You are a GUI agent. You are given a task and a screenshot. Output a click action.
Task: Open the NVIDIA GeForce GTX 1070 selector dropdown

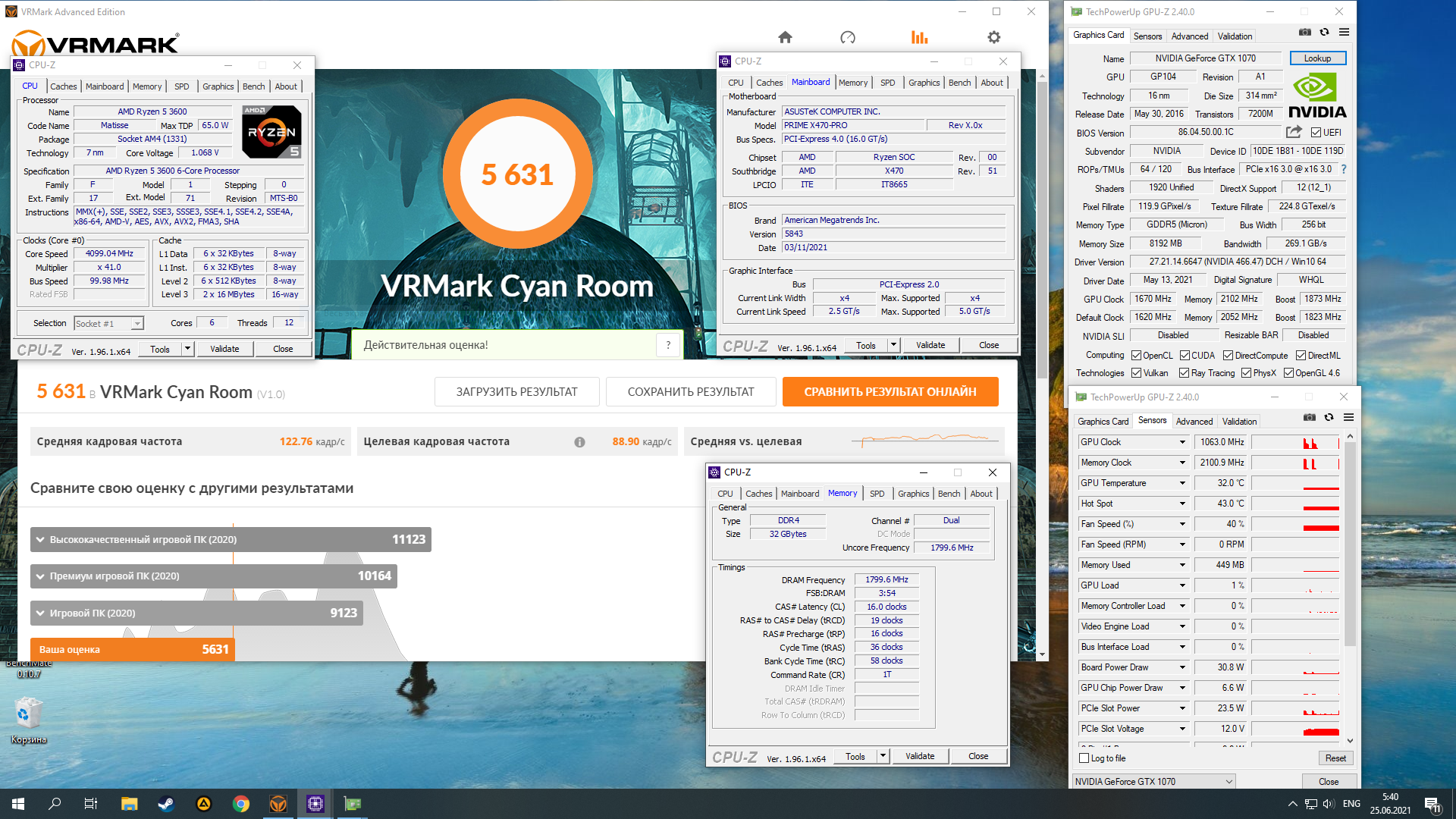pyautogui.click(x=1153, y=782)
